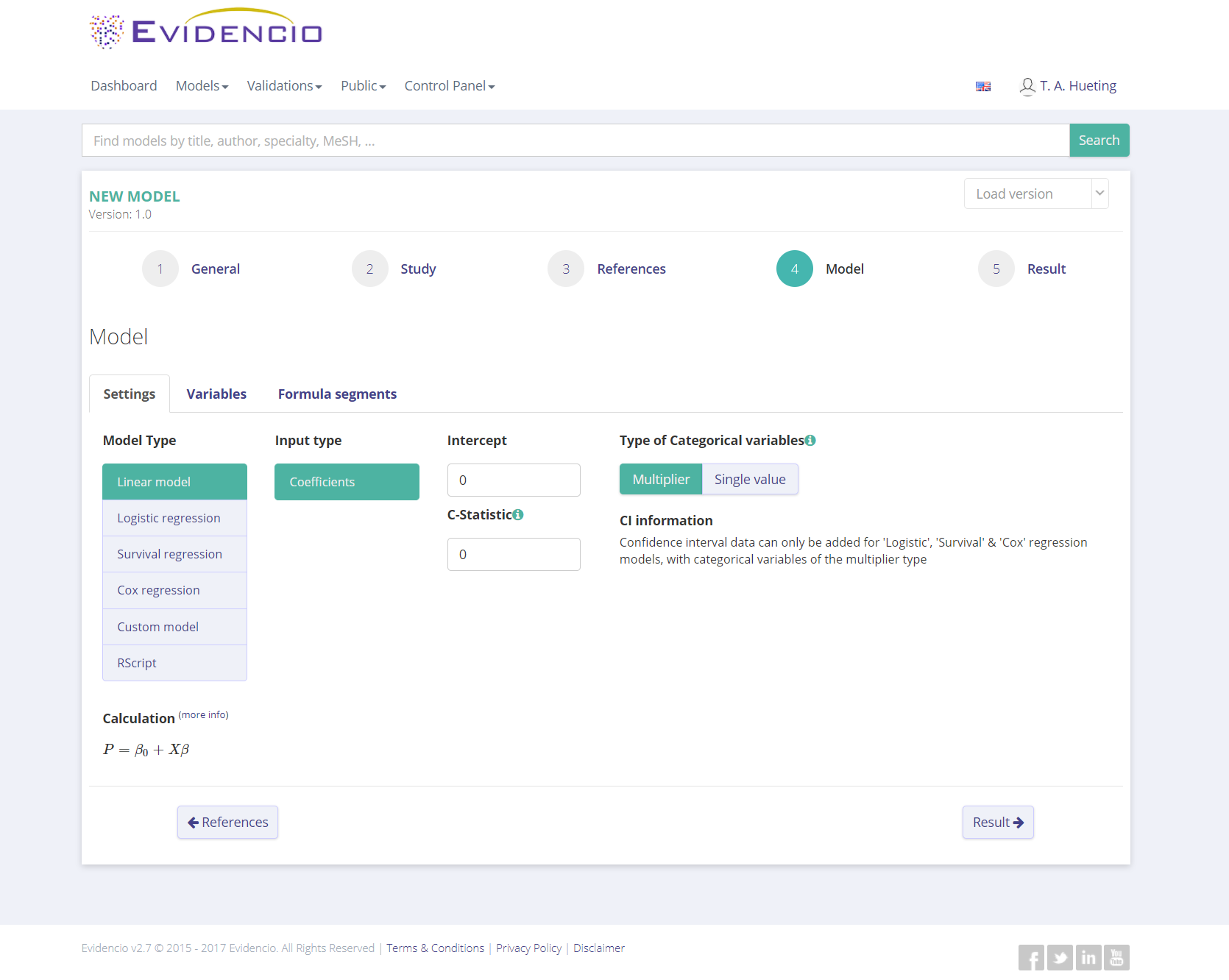
Task: Open the Load version dropdown
Action: pyautogui.click(x=1035, y=194)
